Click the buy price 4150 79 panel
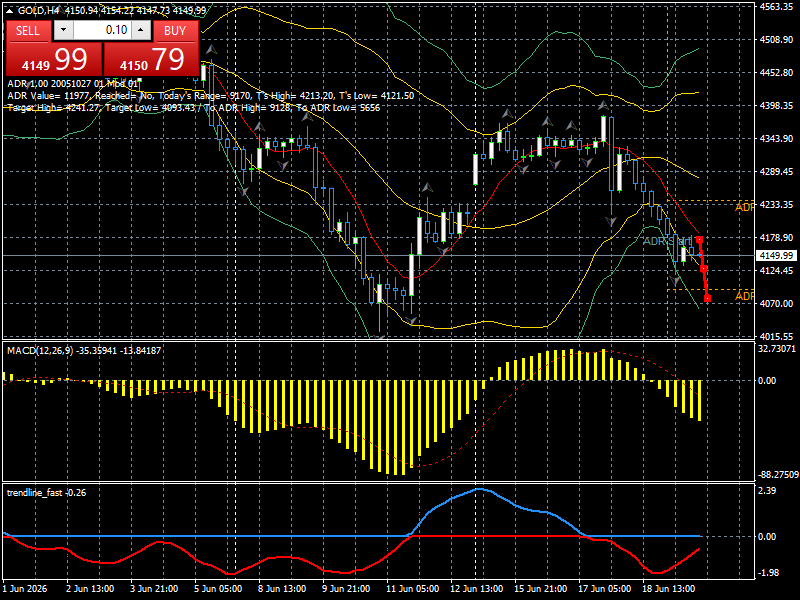 [x=151, y=59]
